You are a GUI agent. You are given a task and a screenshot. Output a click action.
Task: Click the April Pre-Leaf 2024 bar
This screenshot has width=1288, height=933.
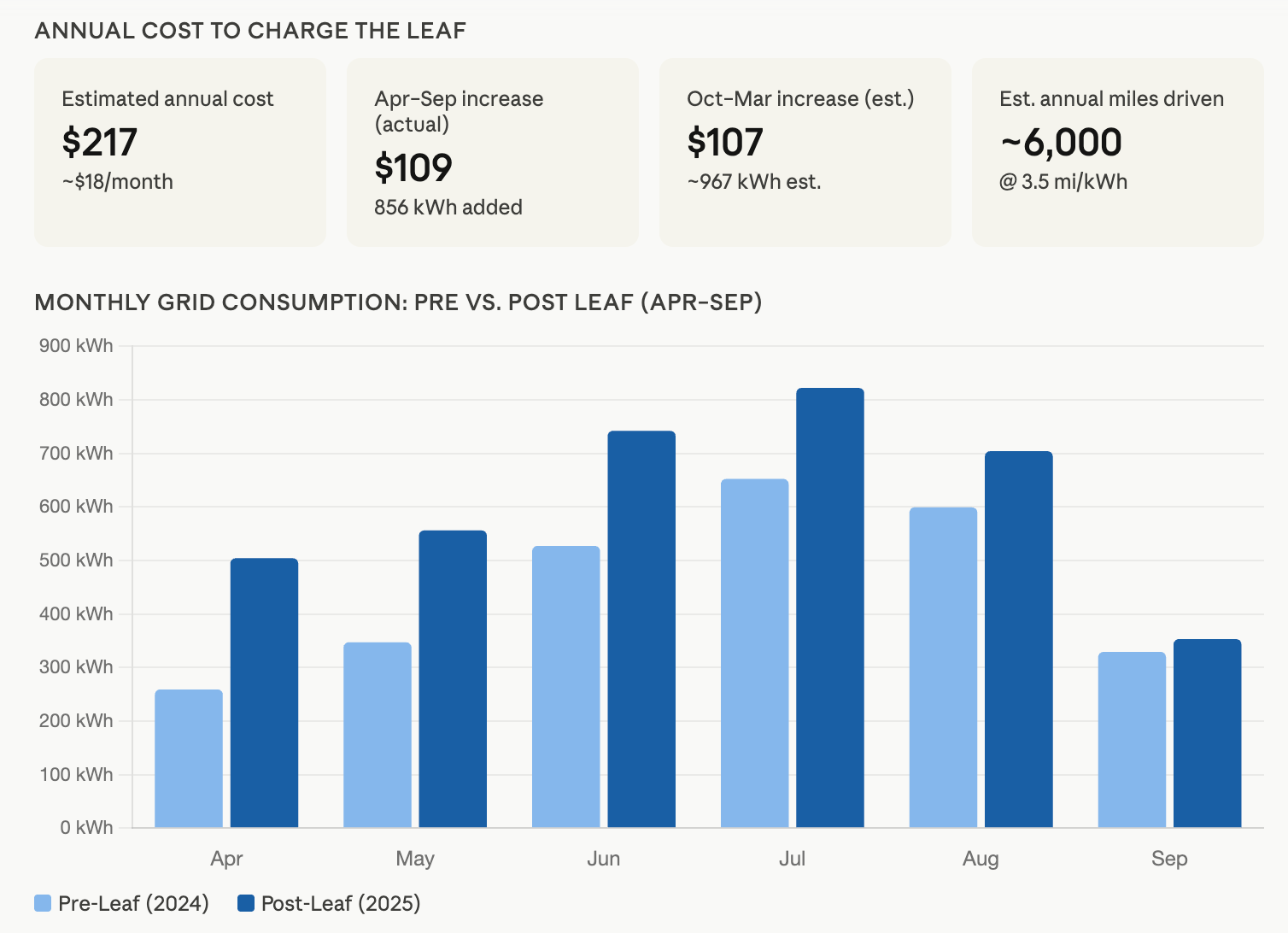[189, 758]
